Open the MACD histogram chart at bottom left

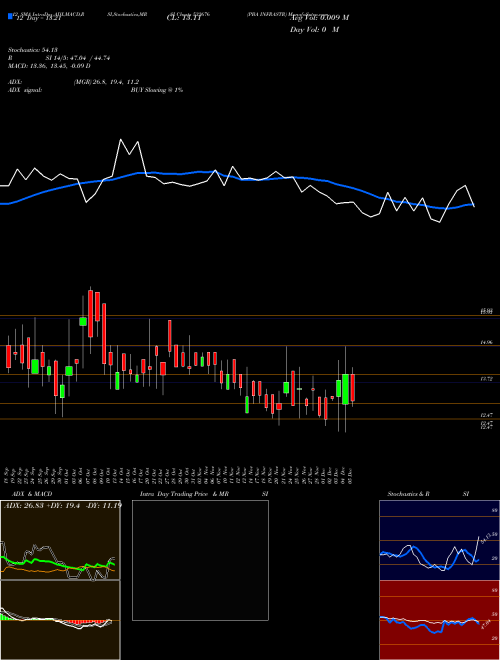[60, 620]
